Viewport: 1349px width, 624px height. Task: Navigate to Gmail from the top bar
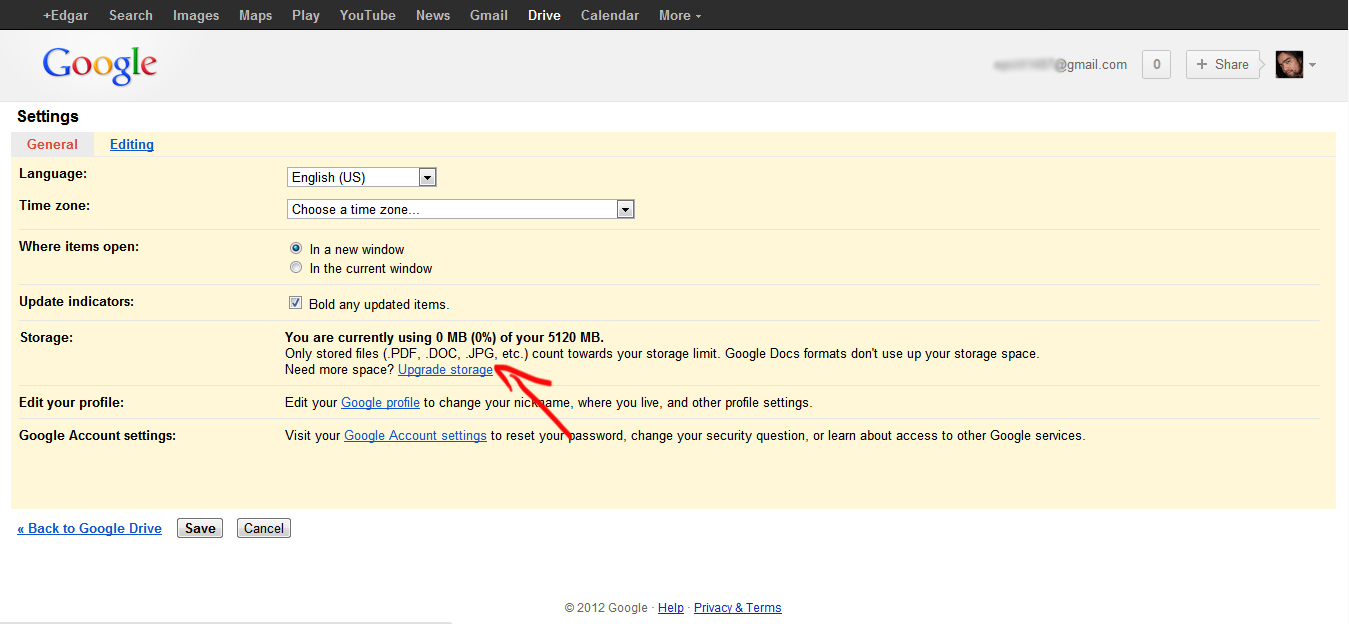(x=488, y=15)
